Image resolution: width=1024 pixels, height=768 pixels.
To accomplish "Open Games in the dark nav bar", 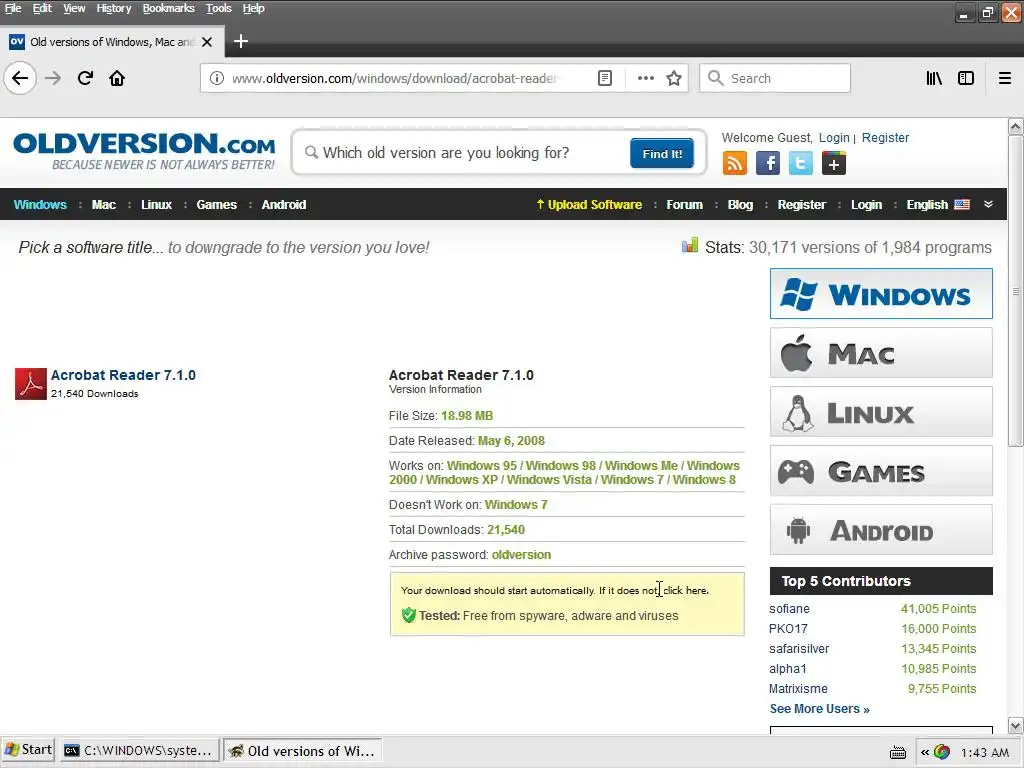I will click(x=217, y=204).
